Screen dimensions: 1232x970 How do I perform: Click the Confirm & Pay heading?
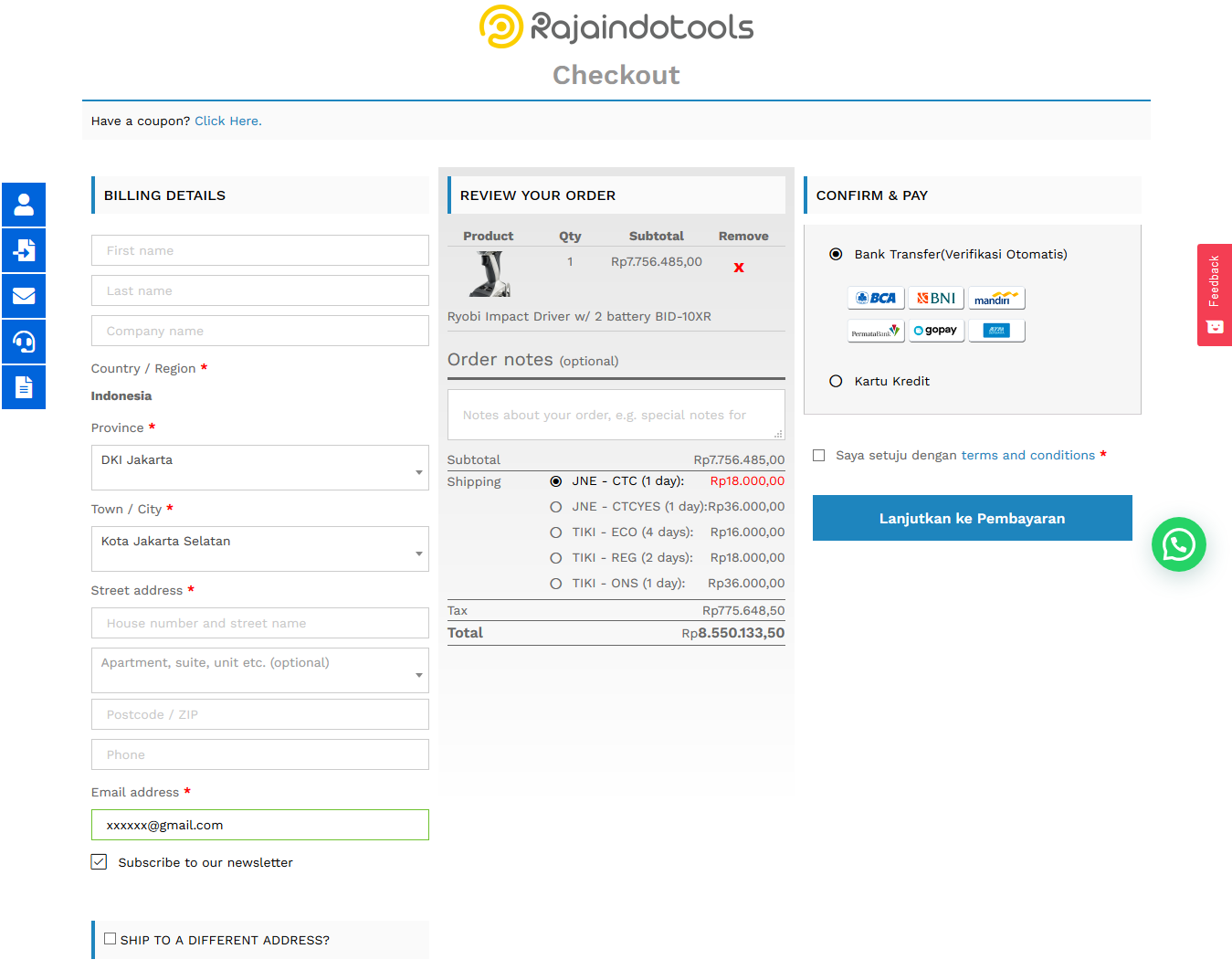[872, 195]
